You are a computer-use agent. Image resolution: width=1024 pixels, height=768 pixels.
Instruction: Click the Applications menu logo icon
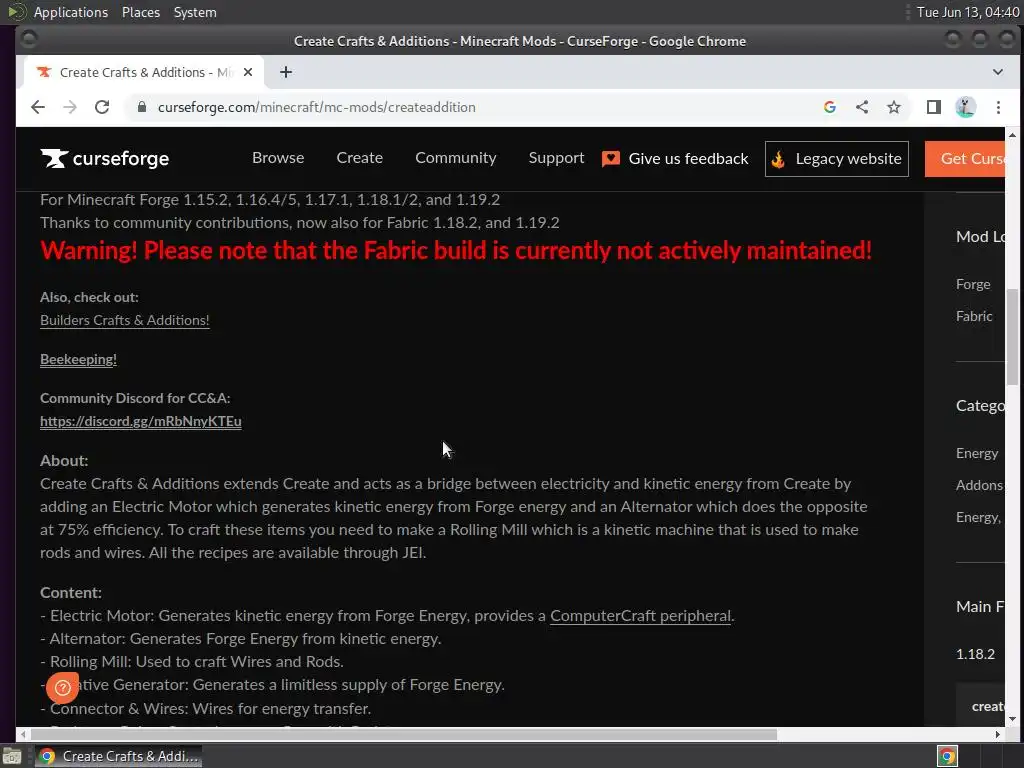point(16,12)
